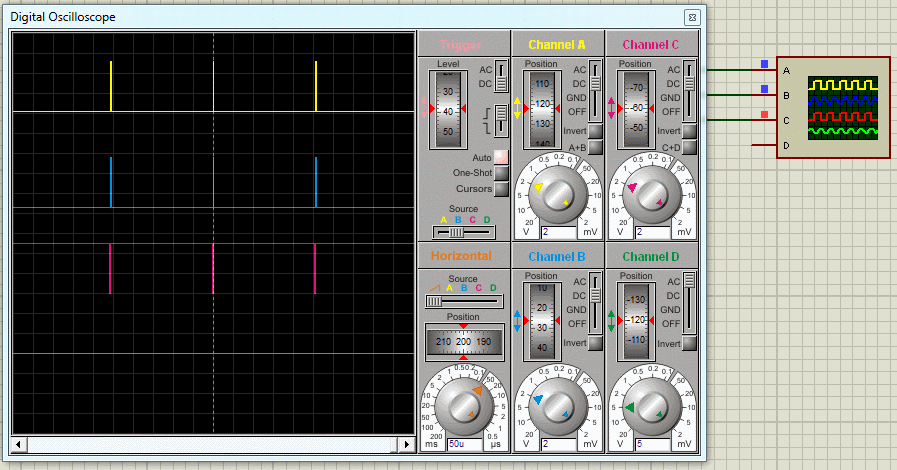Select the Channel C panel header

click(652, 44)
